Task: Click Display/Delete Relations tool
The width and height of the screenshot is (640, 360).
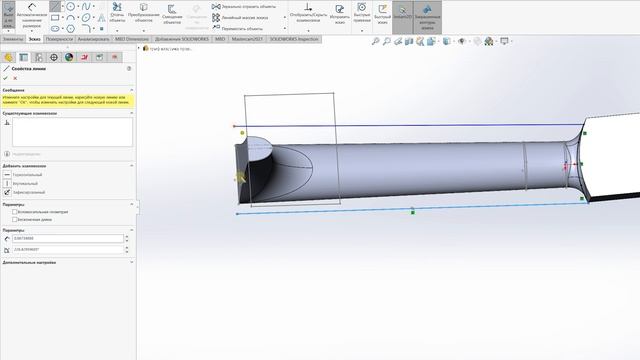Action: pos(308,12)
